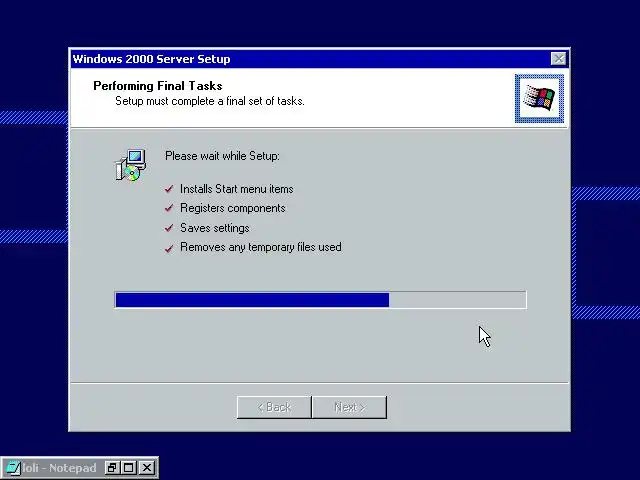Click the setup computer and CD icon
This screenshot has height=480, width=640.
tap(131, 165)
